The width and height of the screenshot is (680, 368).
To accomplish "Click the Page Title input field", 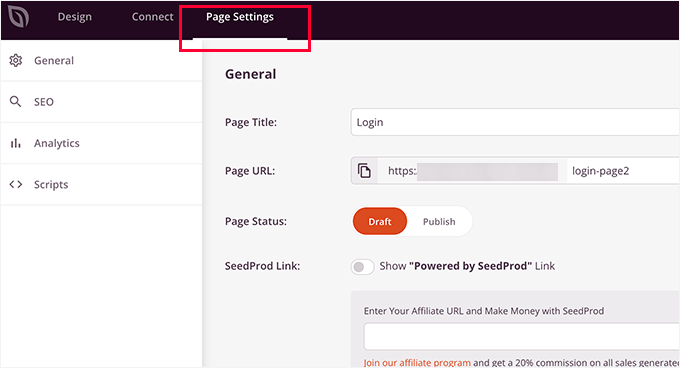I will pyautogui.click(x=515, y=122).
